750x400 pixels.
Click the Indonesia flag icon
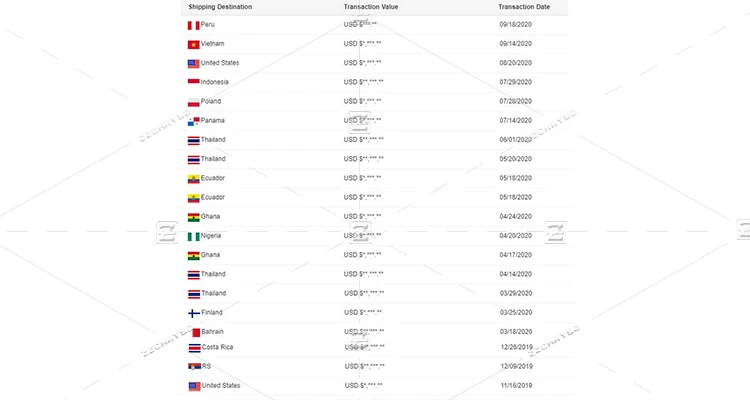tap(193, 82)
